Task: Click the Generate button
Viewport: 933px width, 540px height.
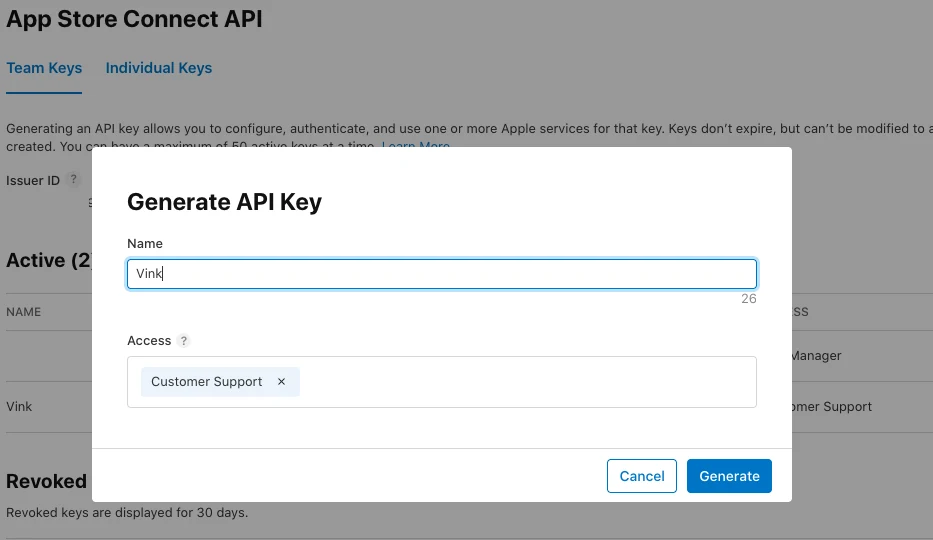Action: point(729,476)
